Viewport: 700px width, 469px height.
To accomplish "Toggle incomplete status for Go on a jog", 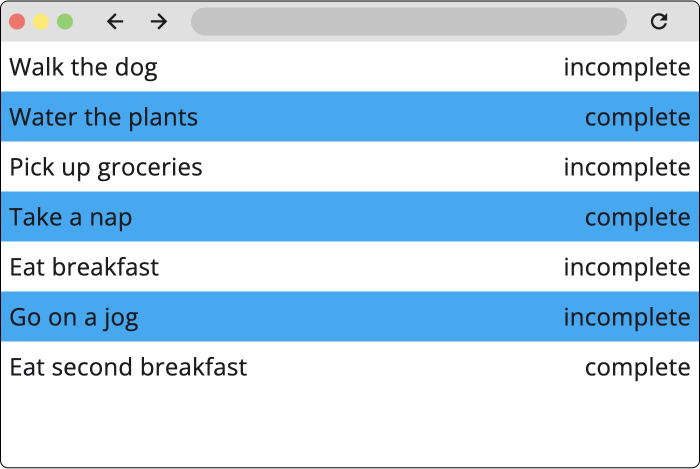I will 627,317.
